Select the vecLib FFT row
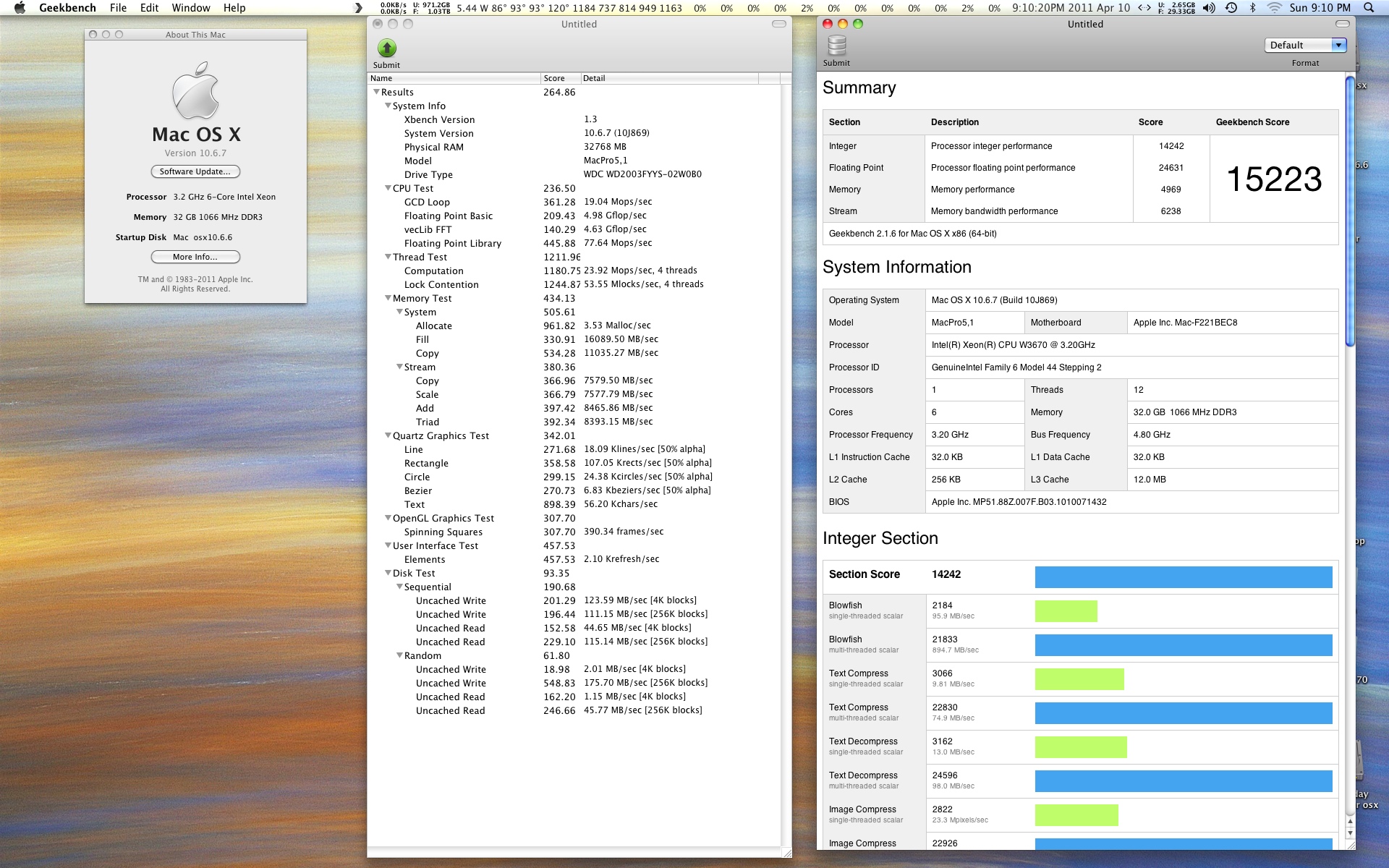 click(x=575, y=229)
